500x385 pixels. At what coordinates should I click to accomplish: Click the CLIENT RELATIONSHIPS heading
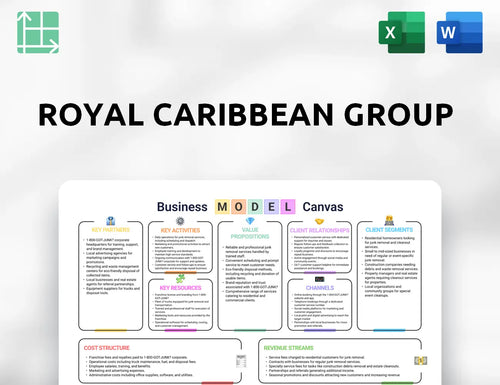coord(319,230)
